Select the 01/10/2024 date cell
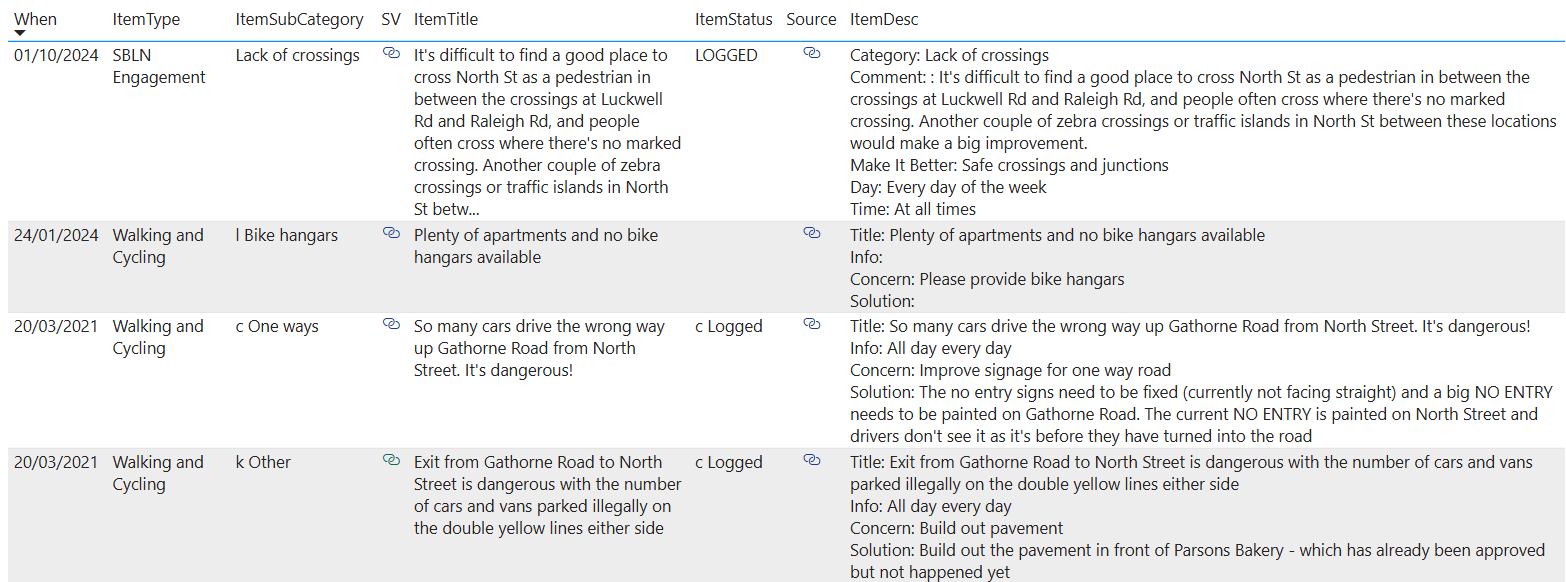 tap(56, 56)
